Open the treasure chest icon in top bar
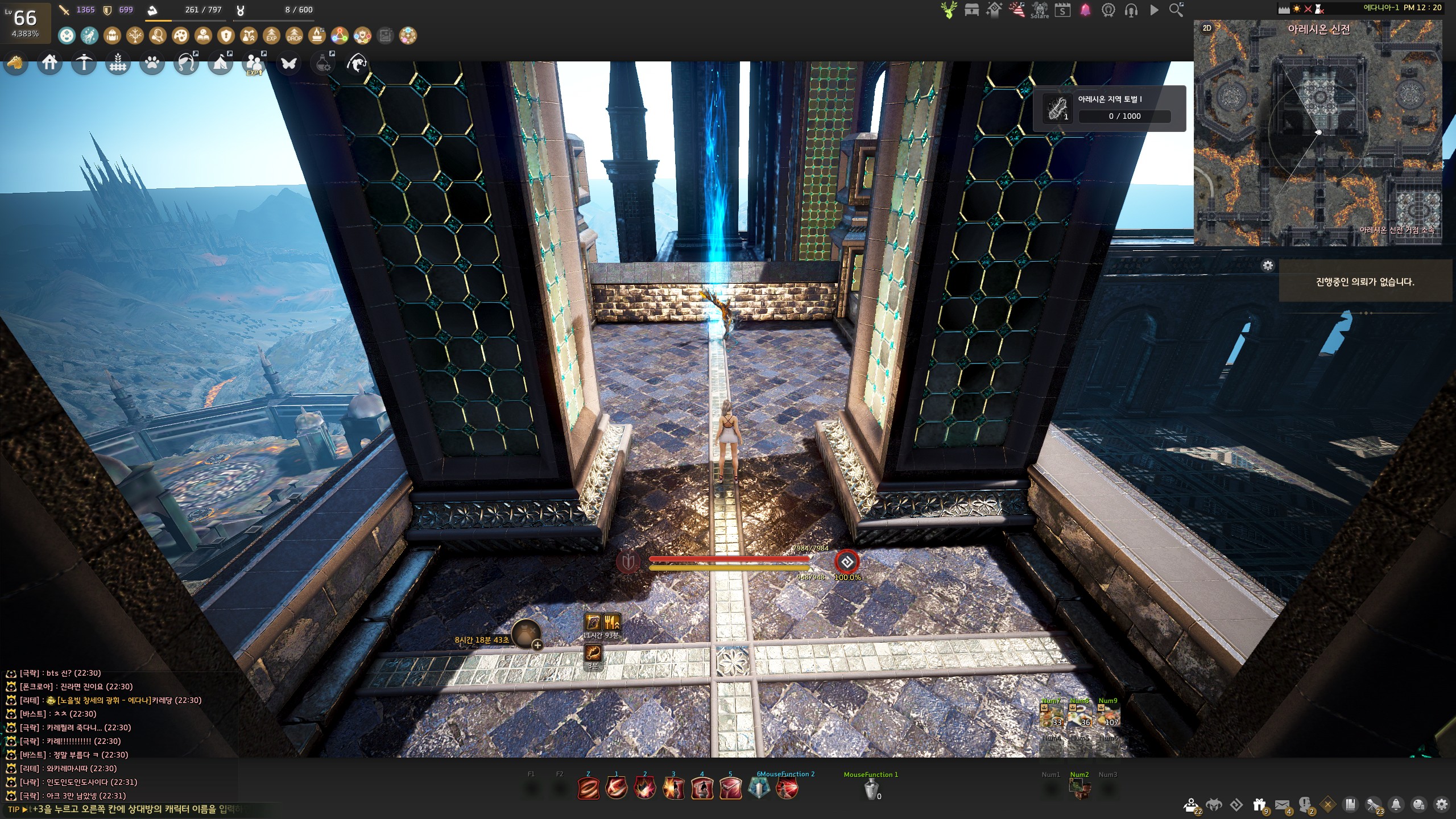This screenshot has height=819, width=1456. (x=971, y=10)
